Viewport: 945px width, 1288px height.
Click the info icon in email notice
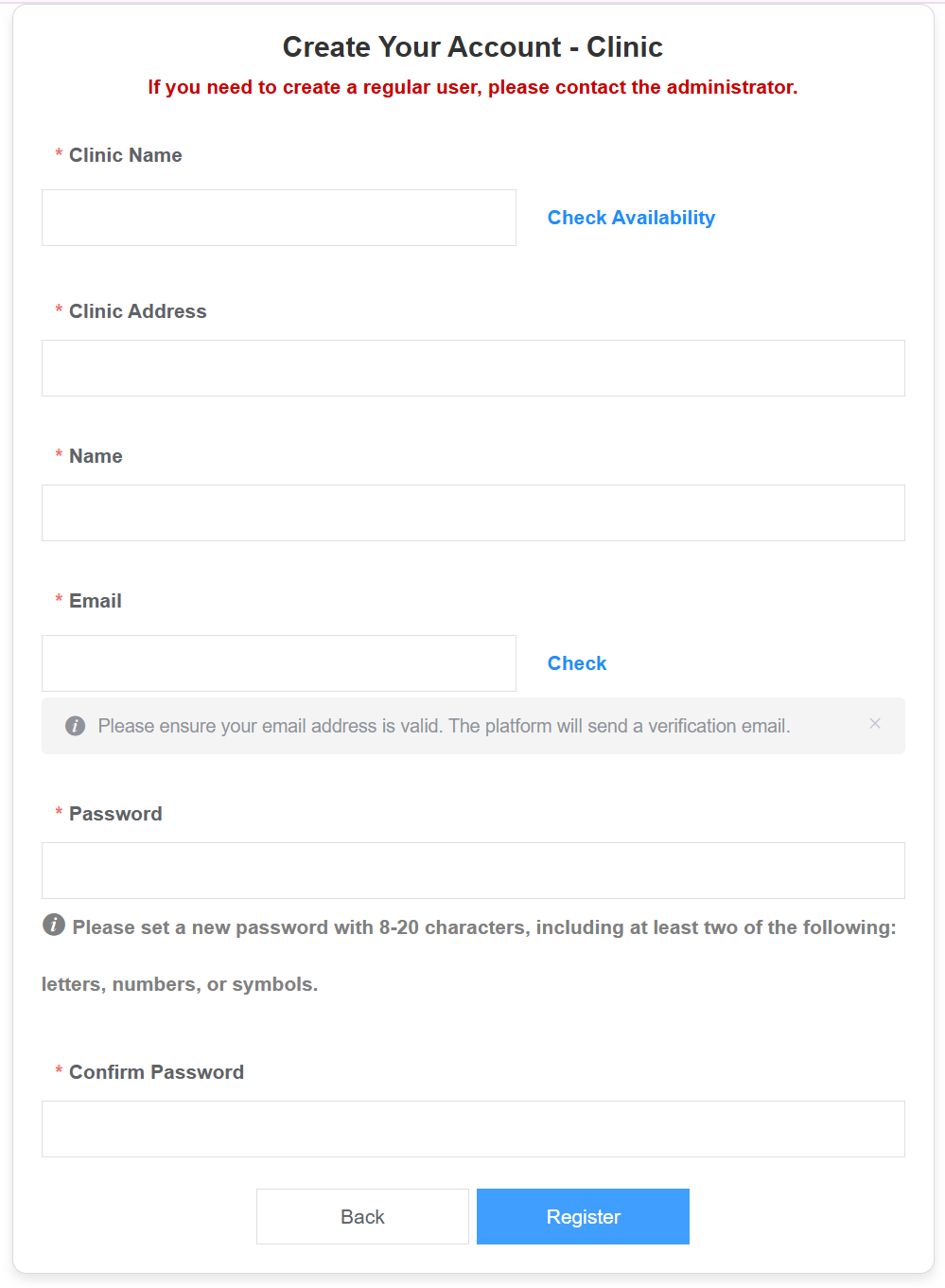[x=76, y=726]
